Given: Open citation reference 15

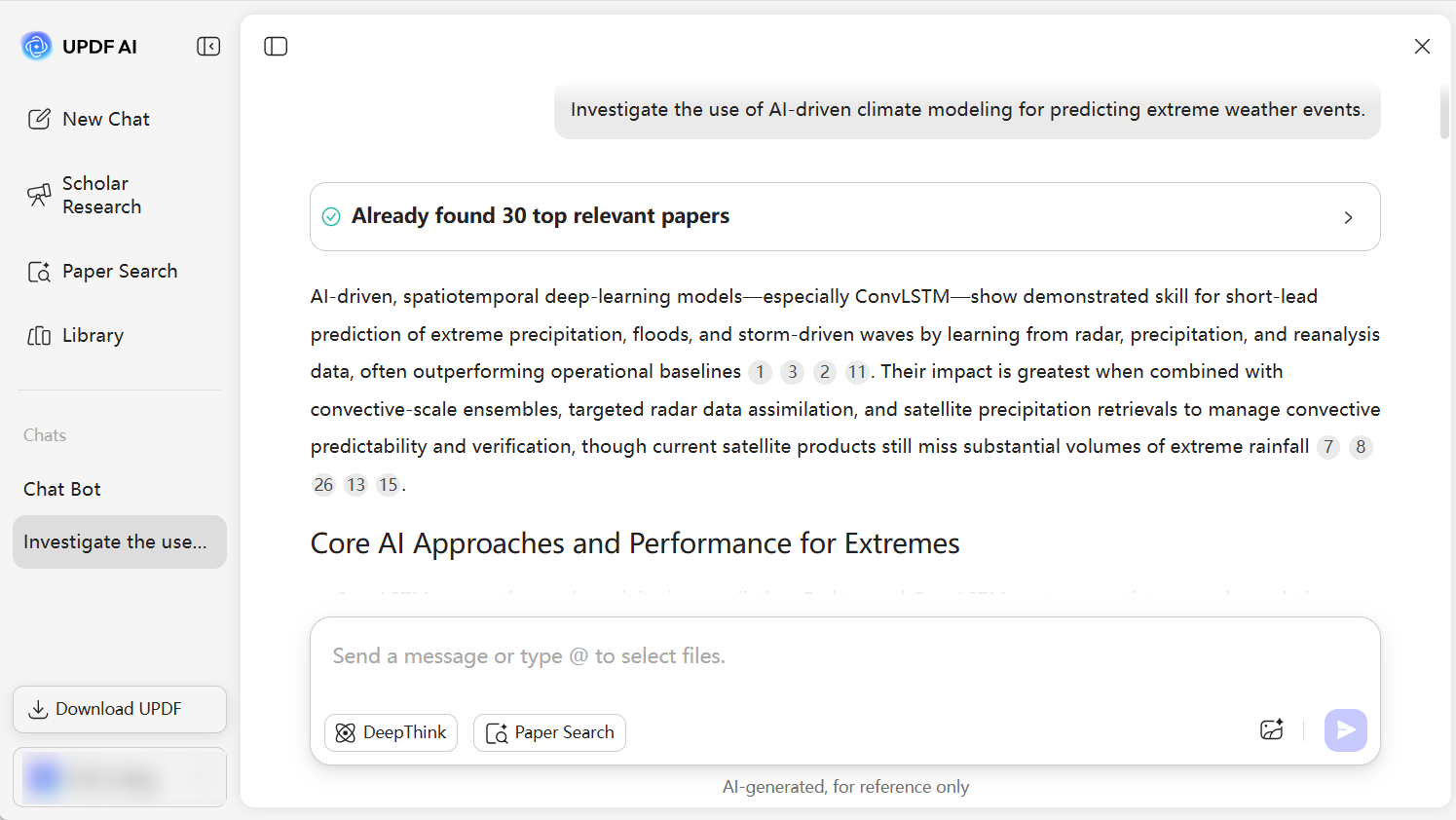Looking at the screenshot, I should (388, 485).
